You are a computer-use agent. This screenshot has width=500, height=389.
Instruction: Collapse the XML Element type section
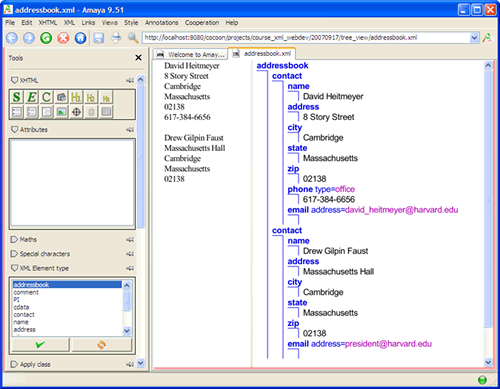[14, 268]
